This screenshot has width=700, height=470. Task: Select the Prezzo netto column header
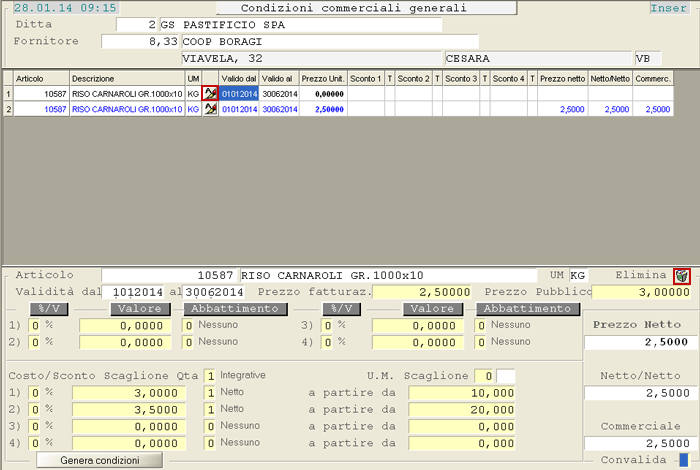pos(562,79)
